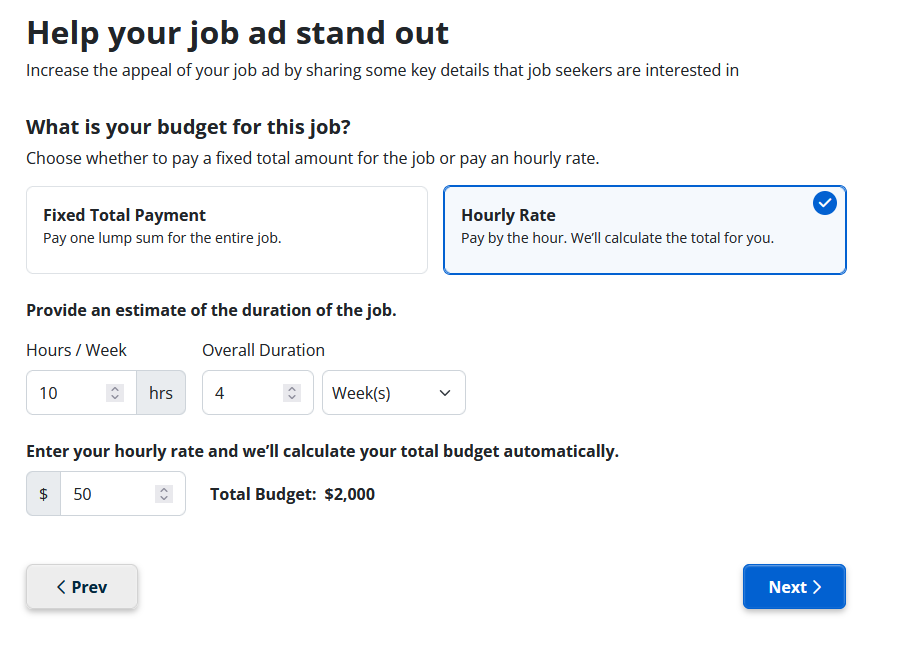Select the Fixed Total Payment option
Screen dimensions: 902x651
pos(227,229)
